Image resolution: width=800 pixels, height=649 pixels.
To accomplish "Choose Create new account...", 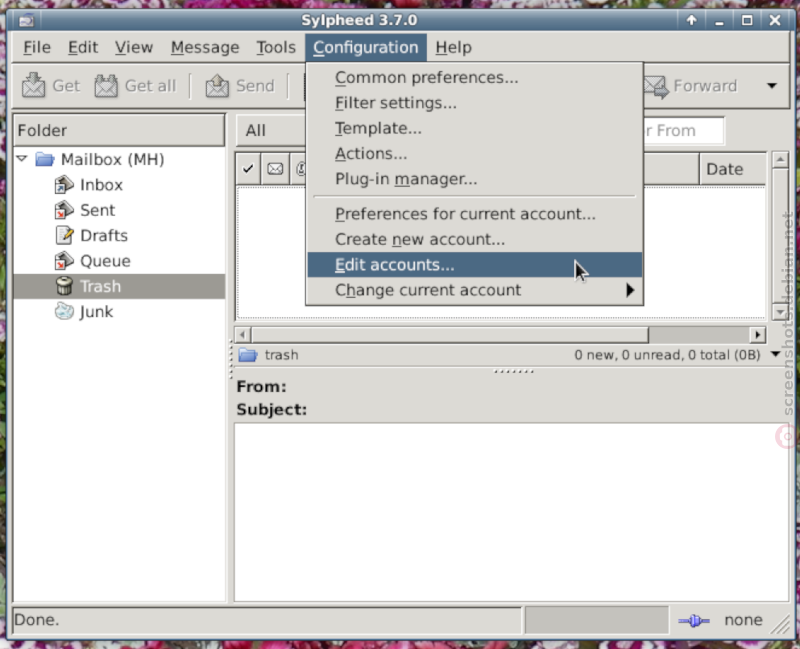I will tap(474, 239).
